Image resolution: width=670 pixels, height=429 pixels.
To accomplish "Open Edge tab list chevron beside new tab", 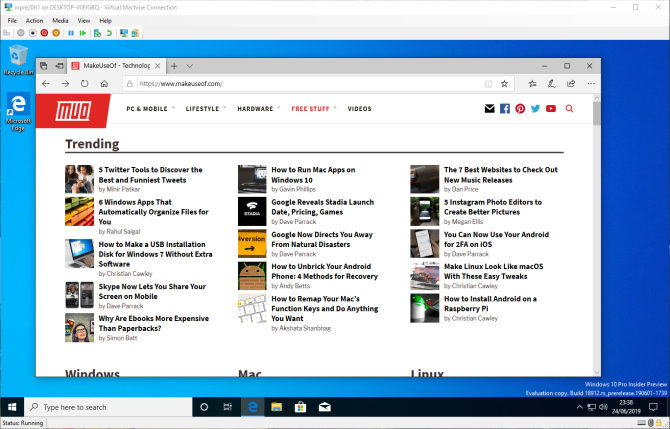I will pyautogui.click(x=191, y=66).
